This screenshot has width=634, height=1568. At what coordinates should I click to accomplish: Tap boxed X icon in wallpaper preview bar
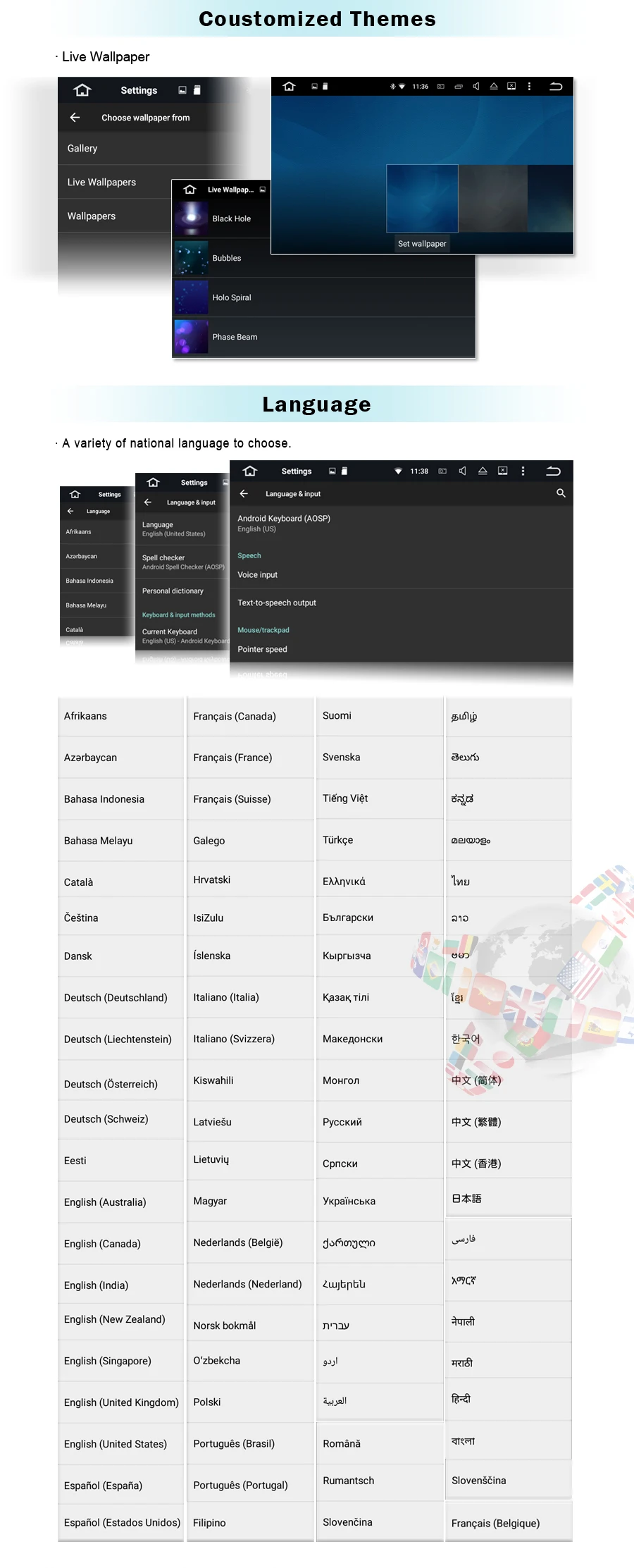[x=511, y=87]
